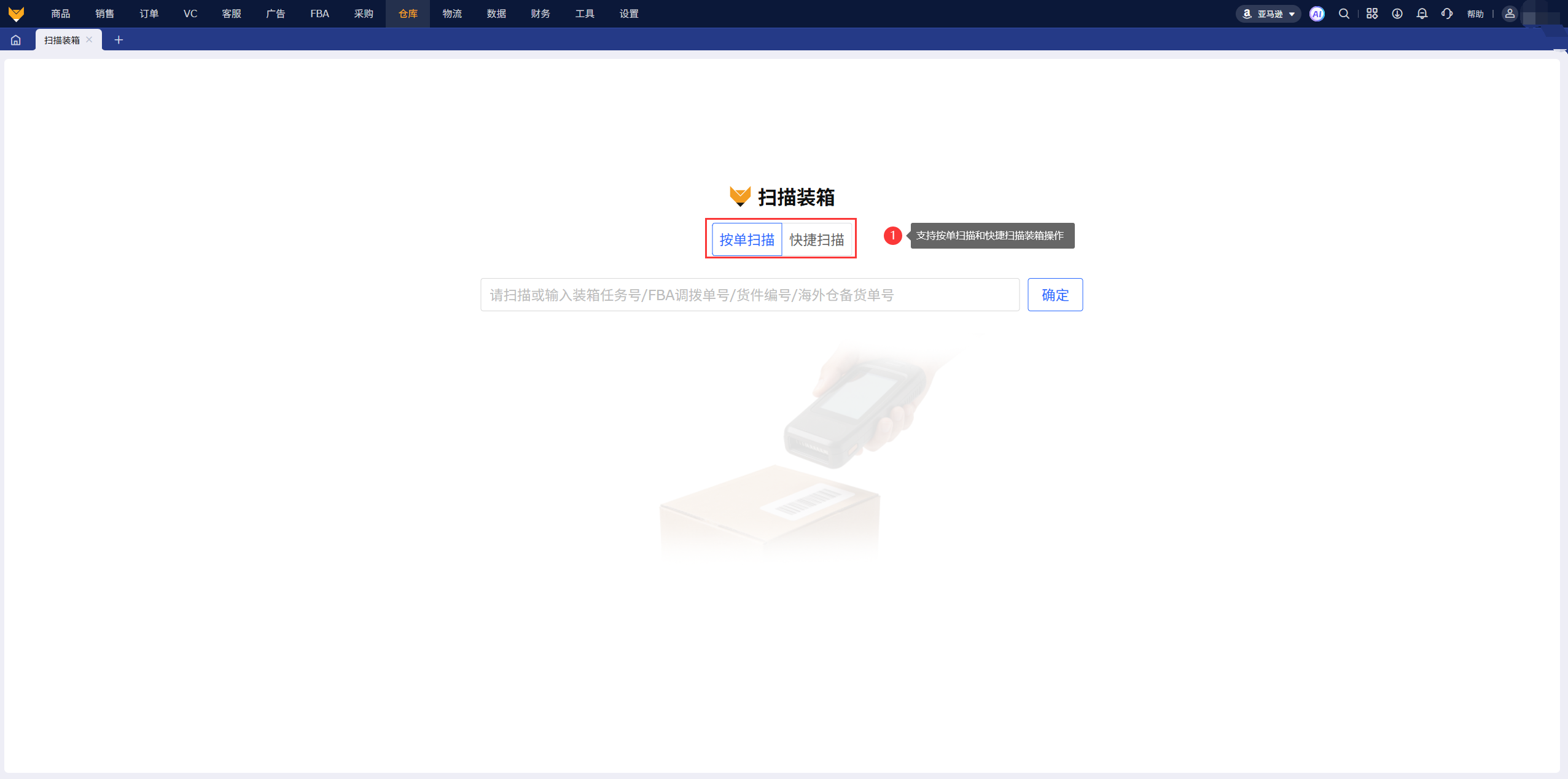Open the FBA menu

click(319, 14)
